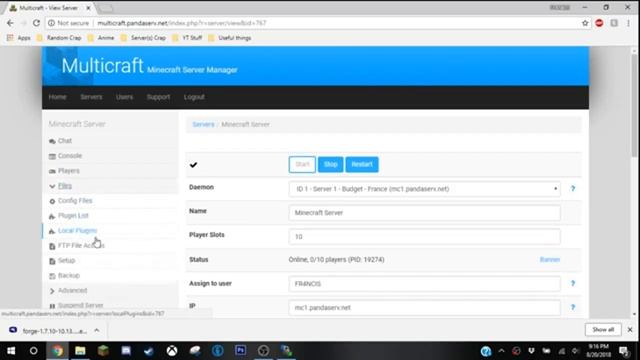Click the Logout navigation item
The image size is (640, 360).
(x=194, y=97)
